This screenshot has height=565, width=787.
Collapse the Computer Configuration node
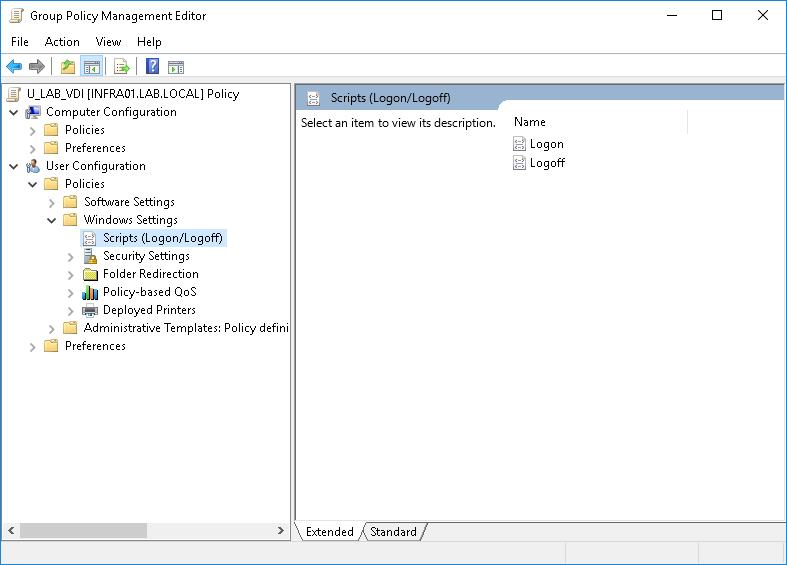tap(14, 112)
